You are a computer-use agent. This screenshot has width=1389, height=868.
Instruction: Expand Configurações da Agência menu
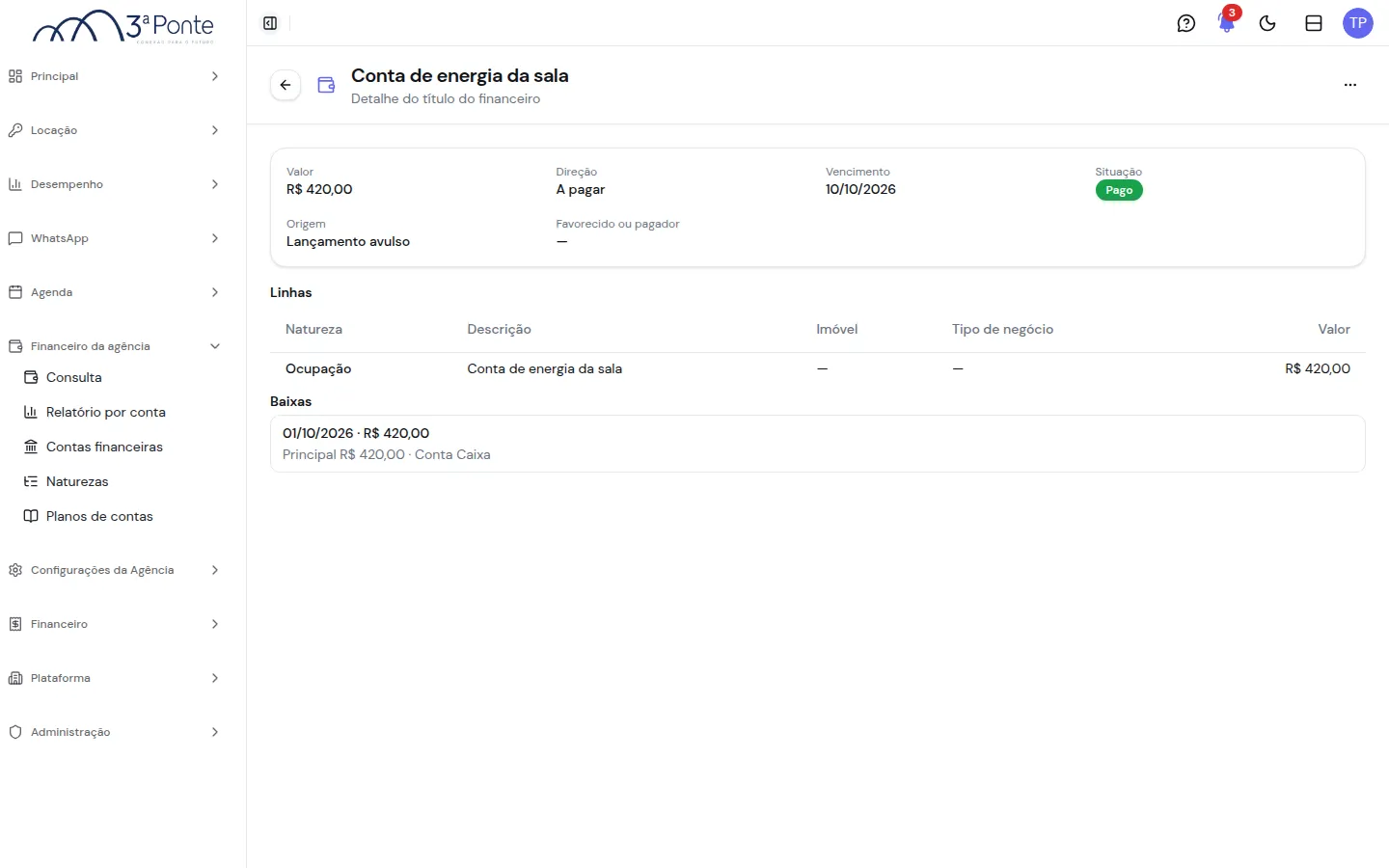(x=116, y=570)
